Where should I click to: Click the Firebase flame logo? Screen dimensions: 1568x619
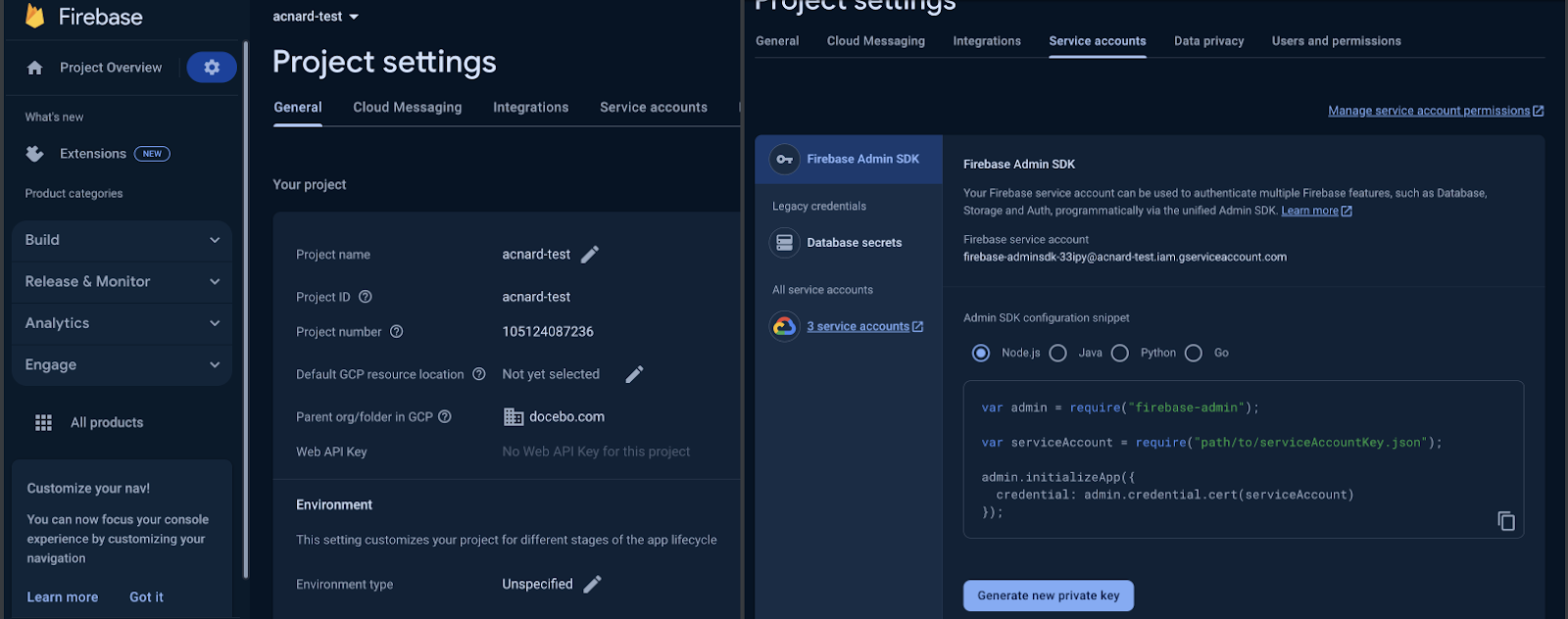34,16
